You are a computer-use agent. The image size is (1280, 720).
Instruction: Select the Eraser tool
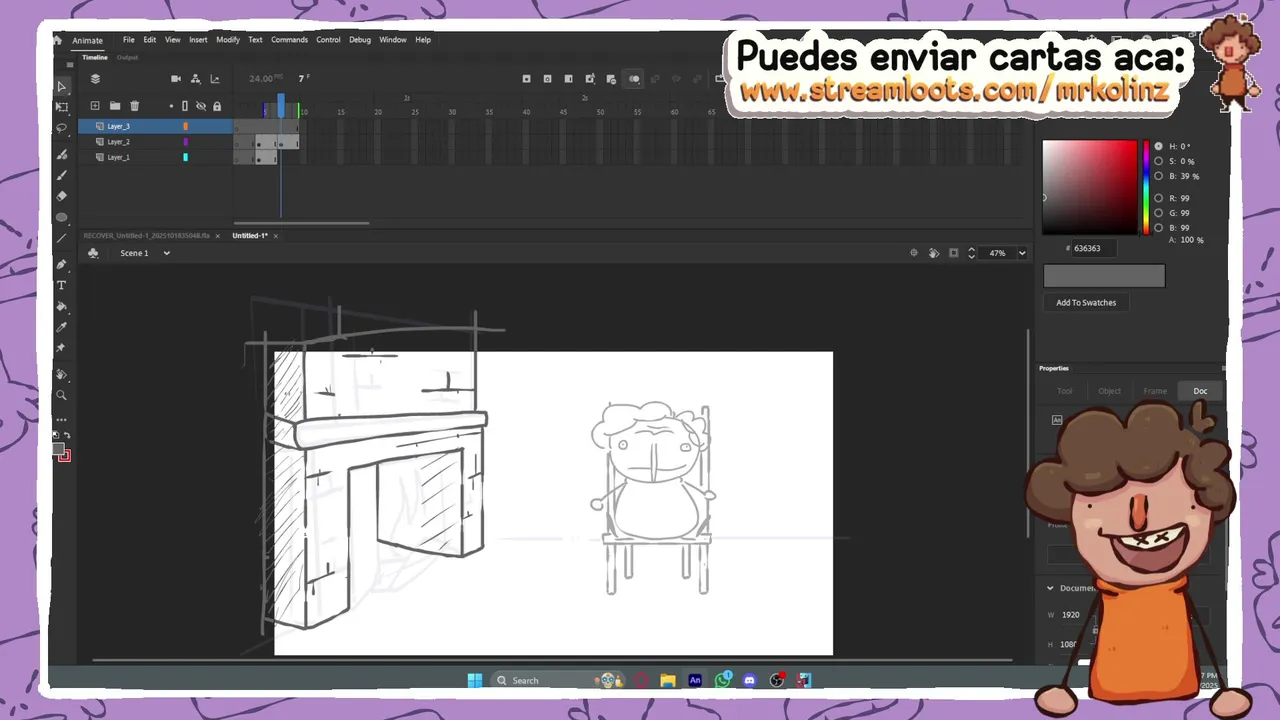62,196
